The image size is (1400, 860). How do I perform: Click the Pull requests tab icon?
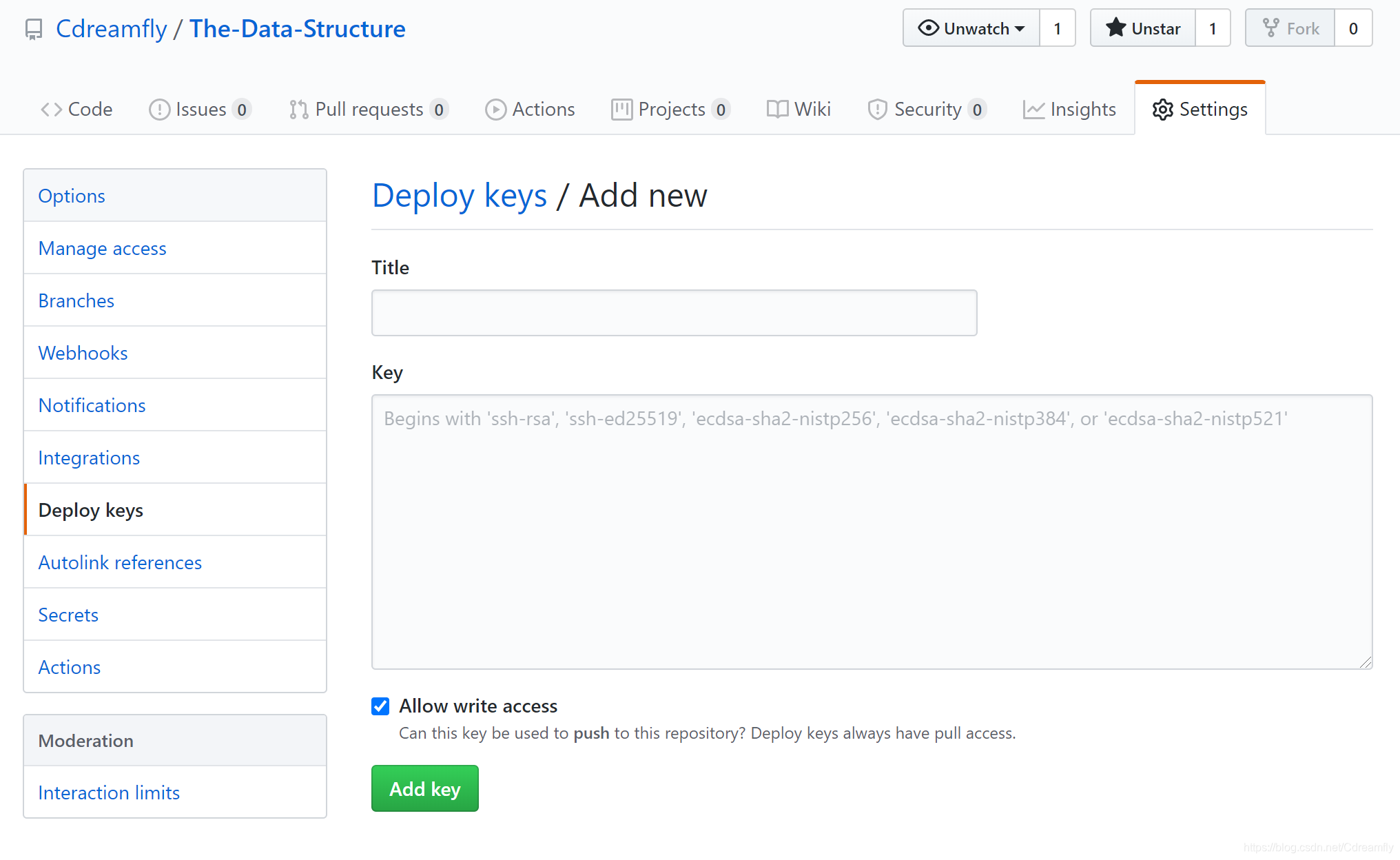click(298, 110)
